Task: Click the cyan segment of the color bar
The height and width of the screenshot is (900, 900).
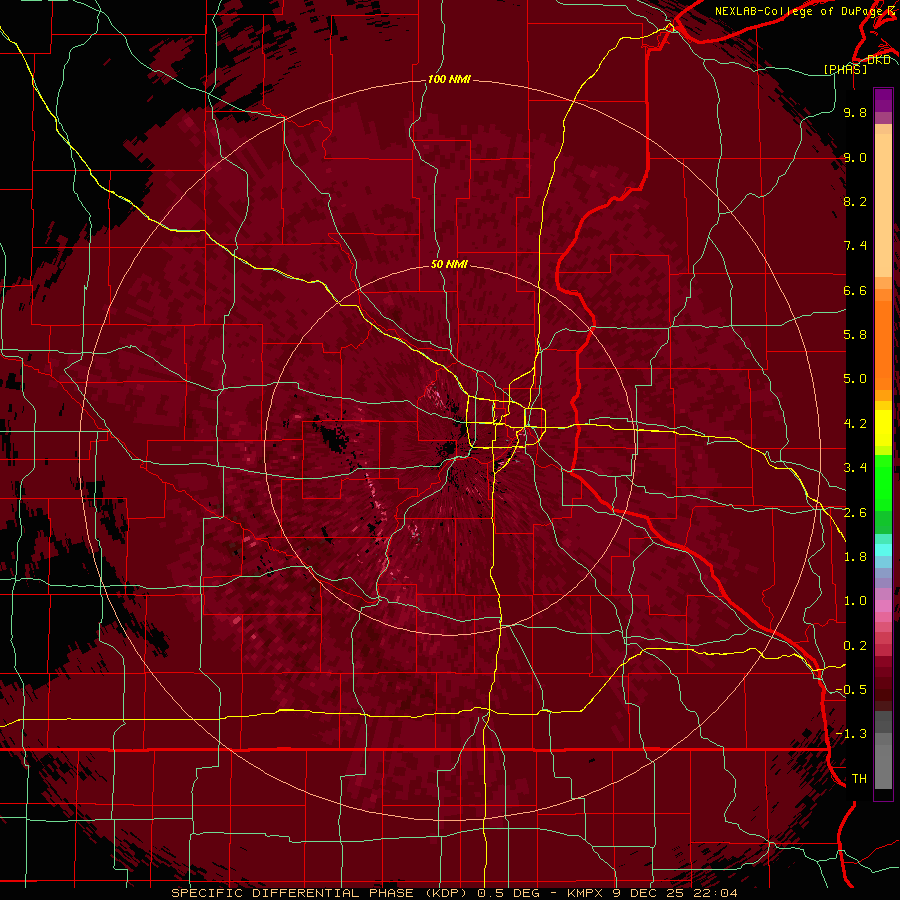Action: coord(883,549)
